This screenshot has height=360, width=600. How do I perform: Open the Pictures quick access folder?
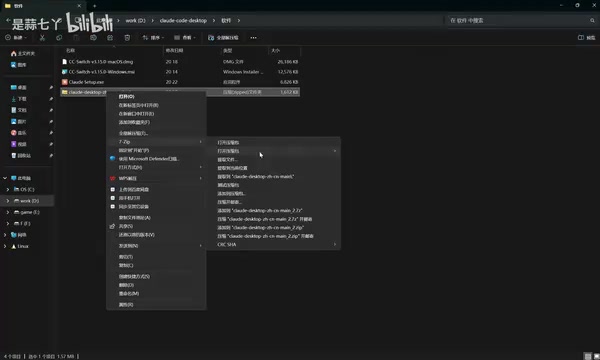click(19, 122)
